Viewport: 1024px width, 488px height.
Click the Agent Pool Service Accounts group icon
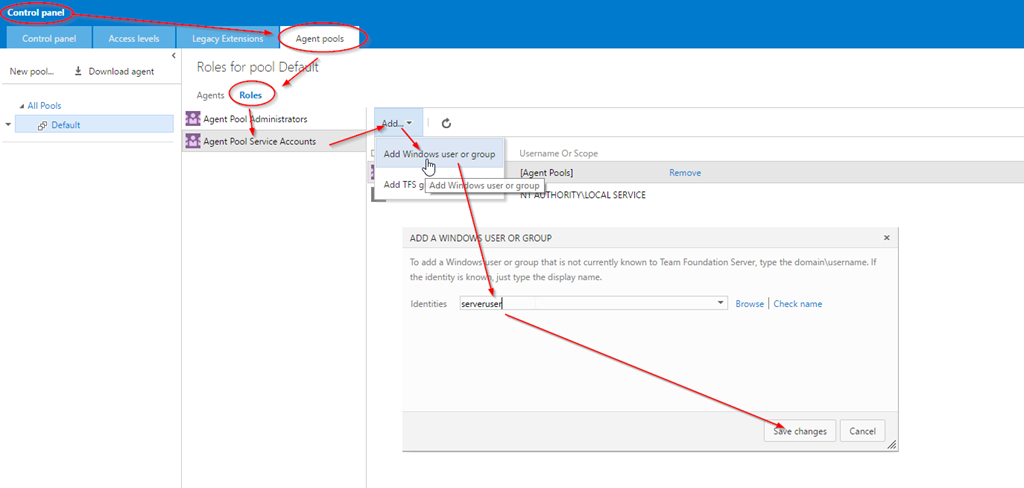(193, 141)
